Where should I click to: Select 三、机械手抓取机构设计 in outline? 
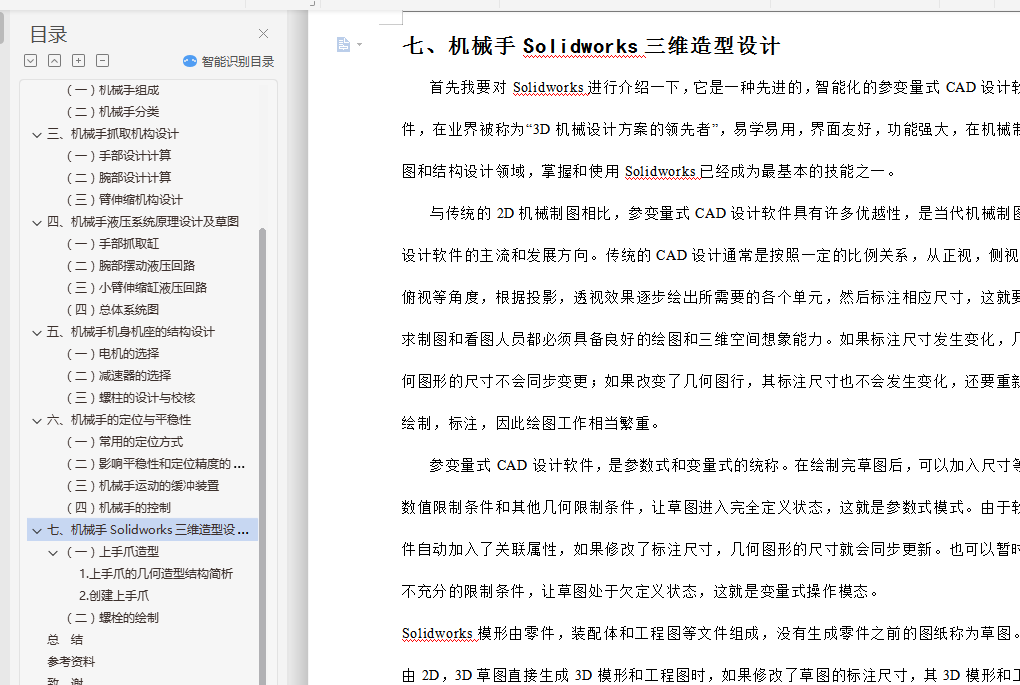point(113,133)
